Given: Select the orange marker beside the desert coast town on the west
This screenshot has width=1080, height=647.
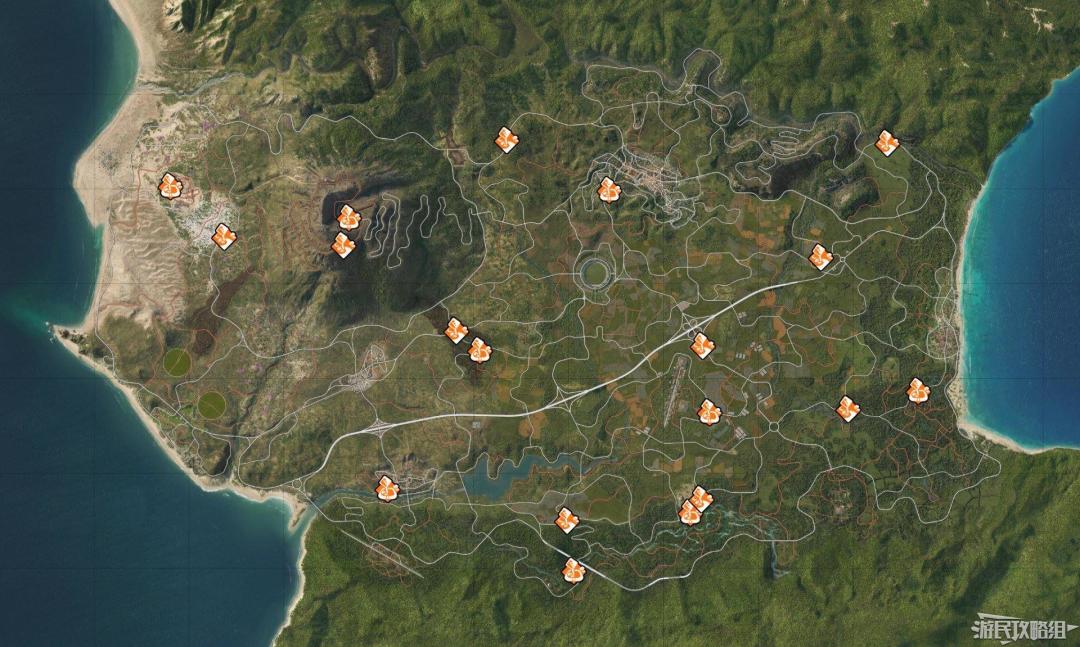Looking at the screenshot, I should pyautogui.click(x=170, y=186).
